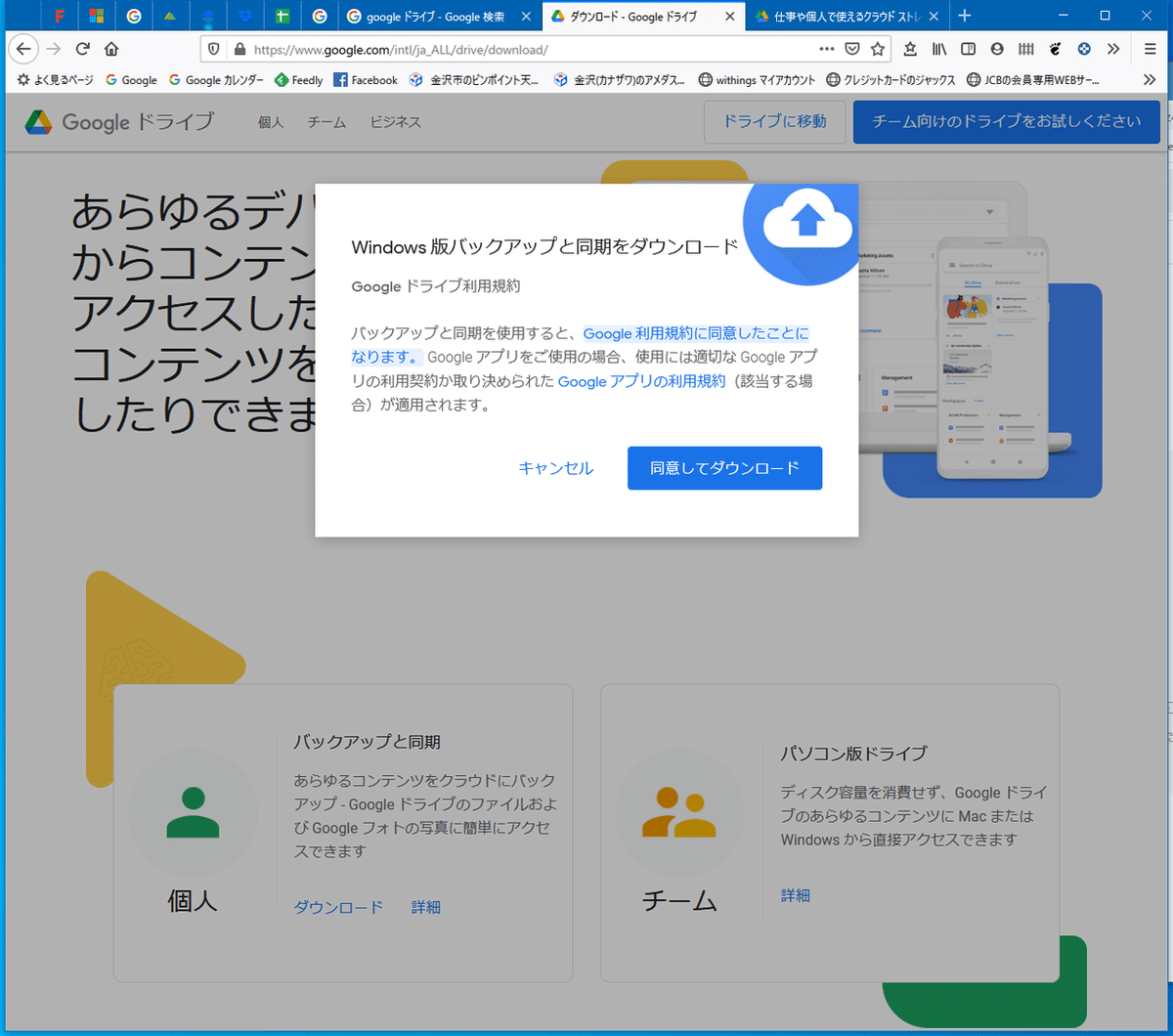Viewport: 1173px width, 1036px height.
Task: Click the GNOME footprint extension icon
Action: pos(1056,48)
